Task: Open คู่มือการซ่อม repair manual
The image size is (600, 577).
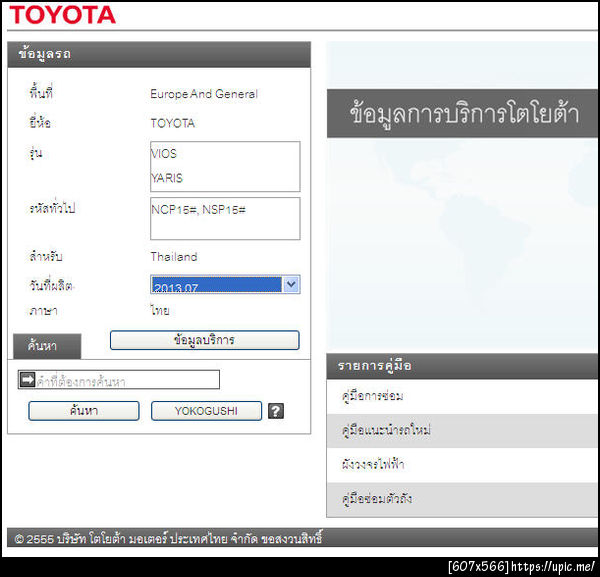Action: coord(462,396)
